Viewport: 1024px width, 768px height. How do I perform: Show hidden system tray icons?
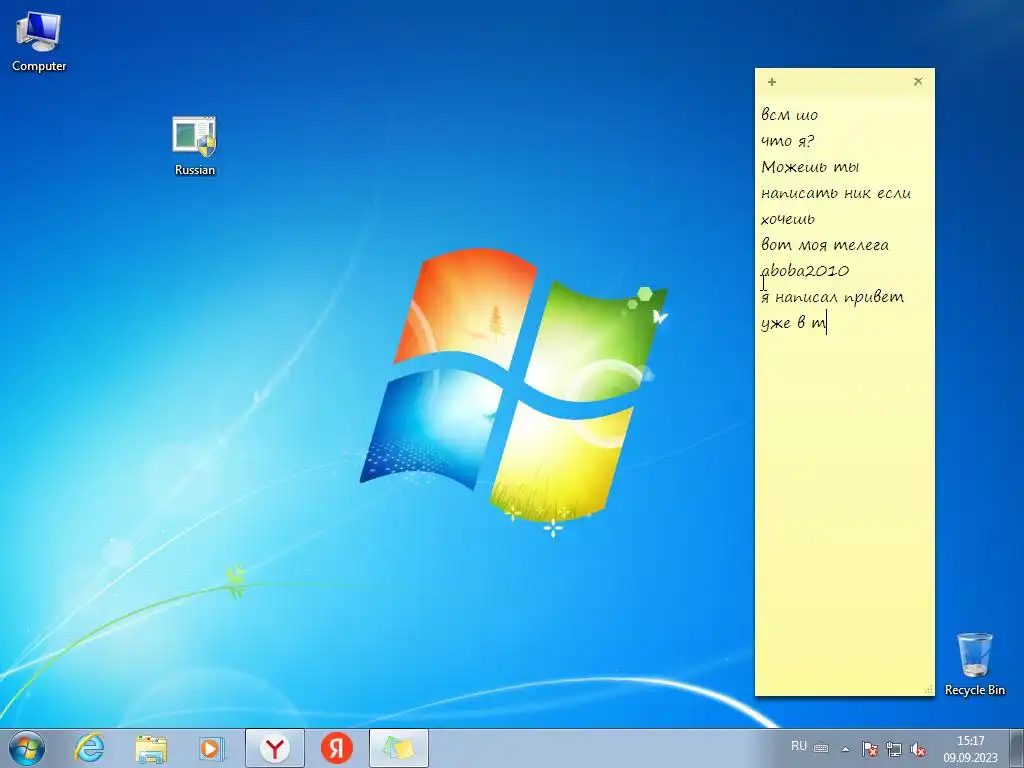click(845, 749)
